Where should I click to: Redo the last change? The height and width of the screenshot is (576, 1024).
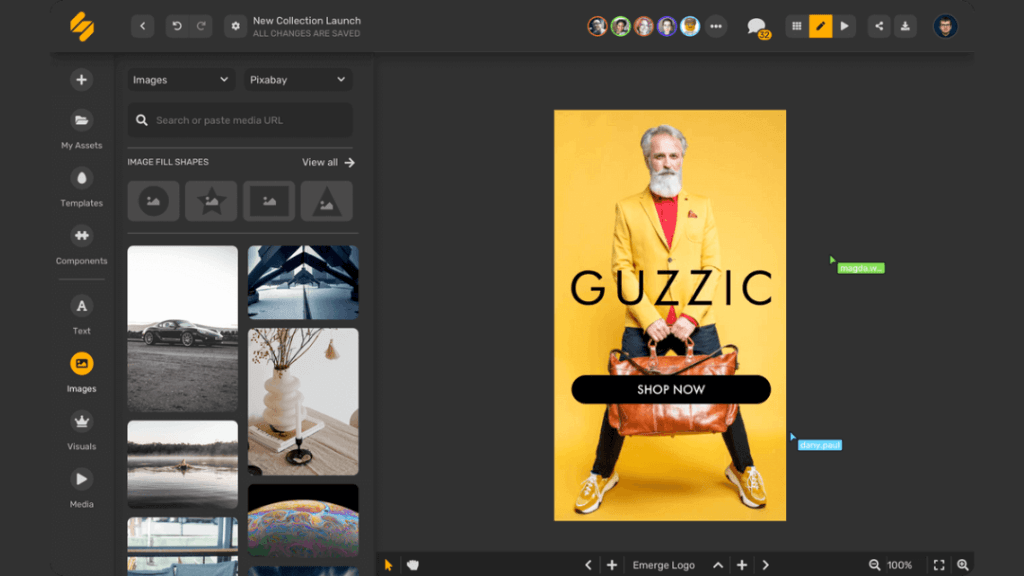201,26
